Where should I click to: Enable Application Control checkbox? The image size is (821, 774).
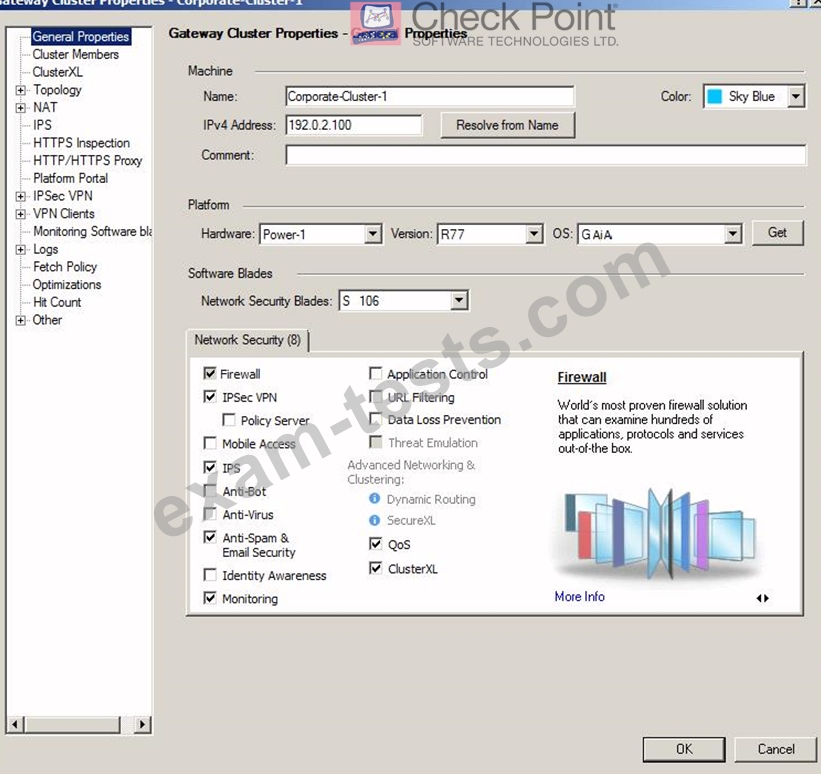(x=375, y=373)
